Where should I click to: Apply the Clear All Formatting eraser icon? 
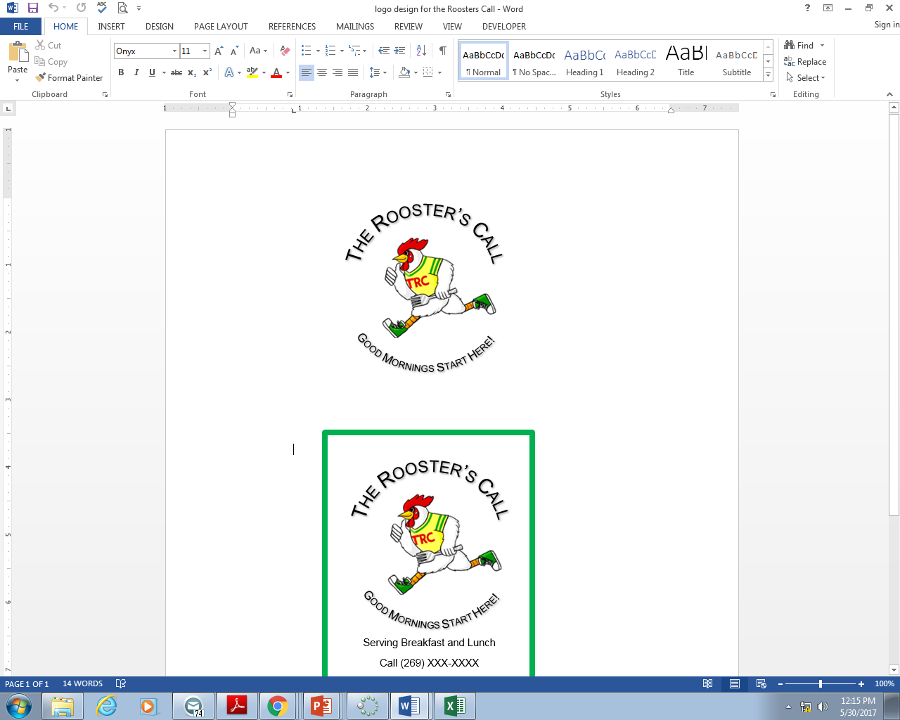285,50
